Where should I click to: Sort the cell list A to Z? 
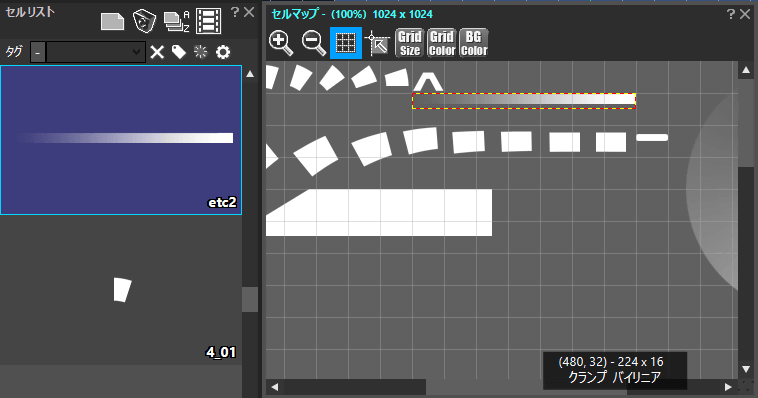coord(176,22)
